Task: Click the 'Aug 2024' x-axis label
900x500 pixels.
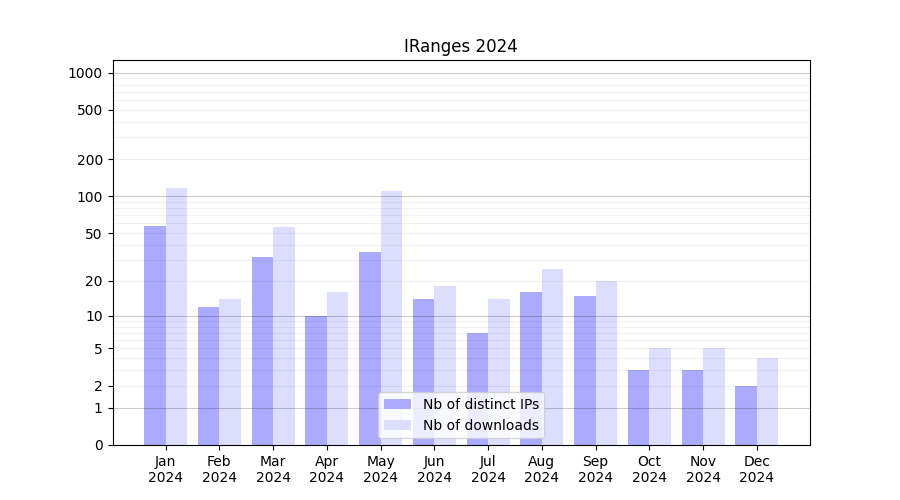Action: pyautogui.click(x=542, y=469)
